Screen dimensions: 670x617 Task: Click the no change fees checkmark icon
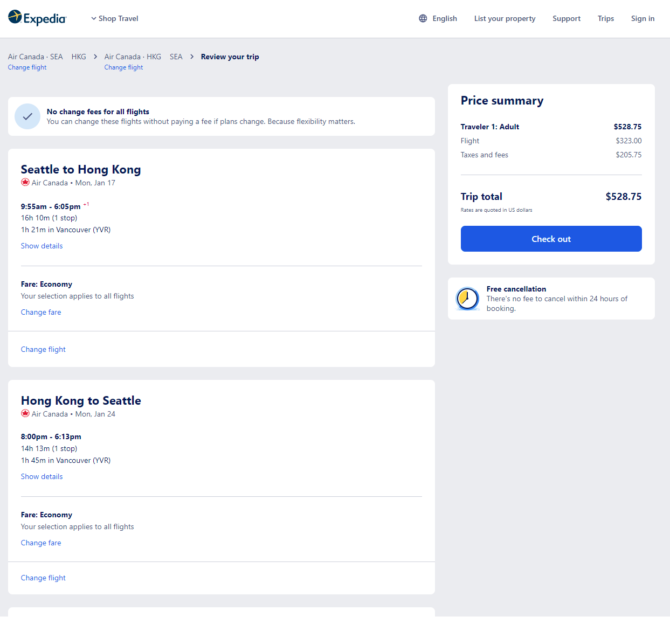[x=27, y=116]
